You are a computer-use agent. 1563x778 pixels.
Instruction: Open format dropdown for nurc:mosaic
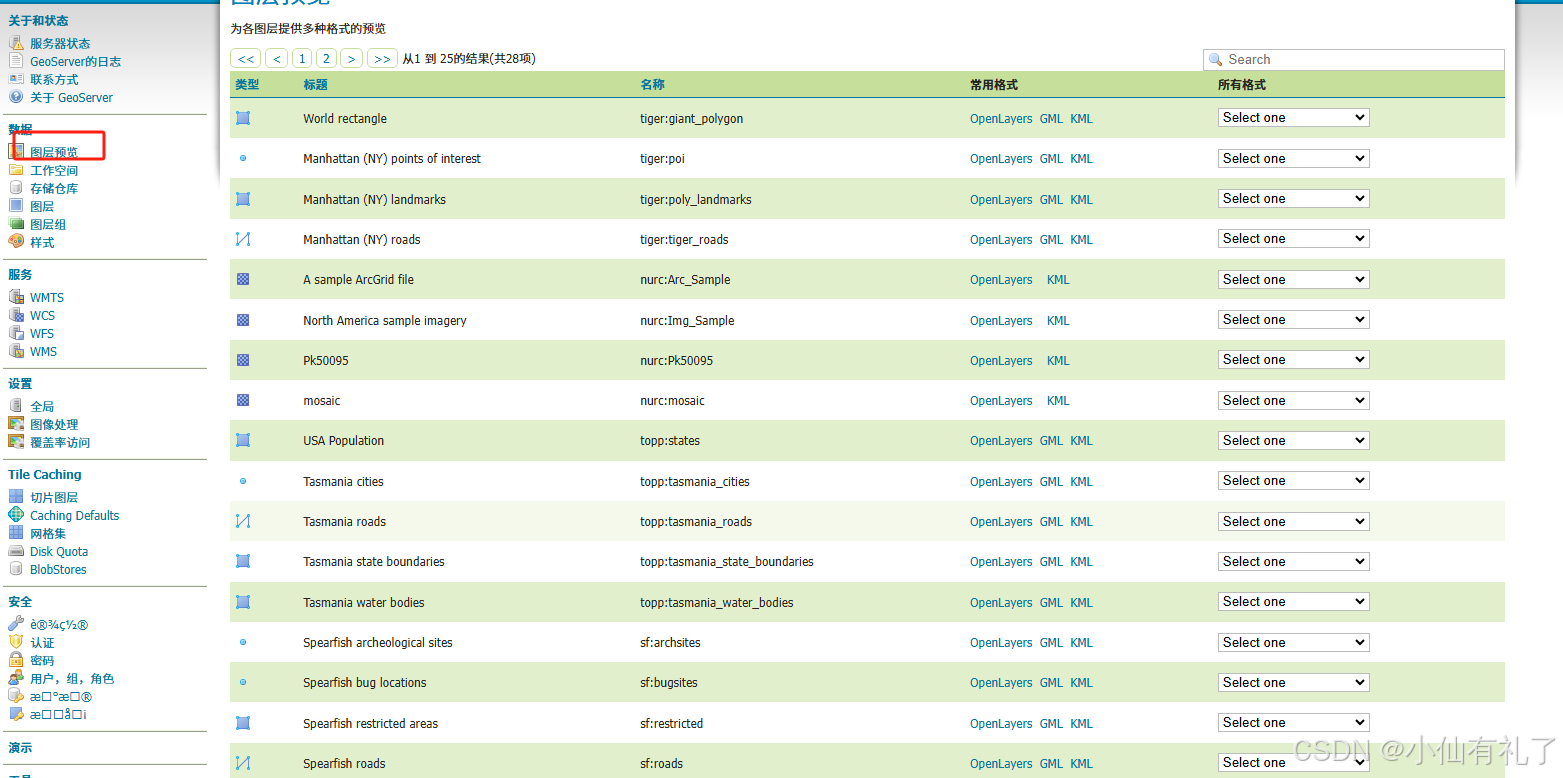pos(1293,400)
